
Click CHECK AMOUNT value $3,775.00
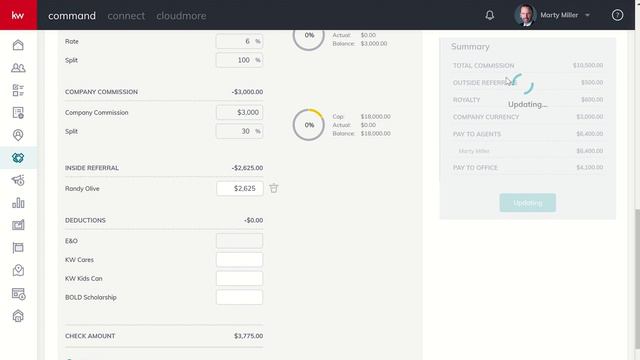tap(248, 336)
